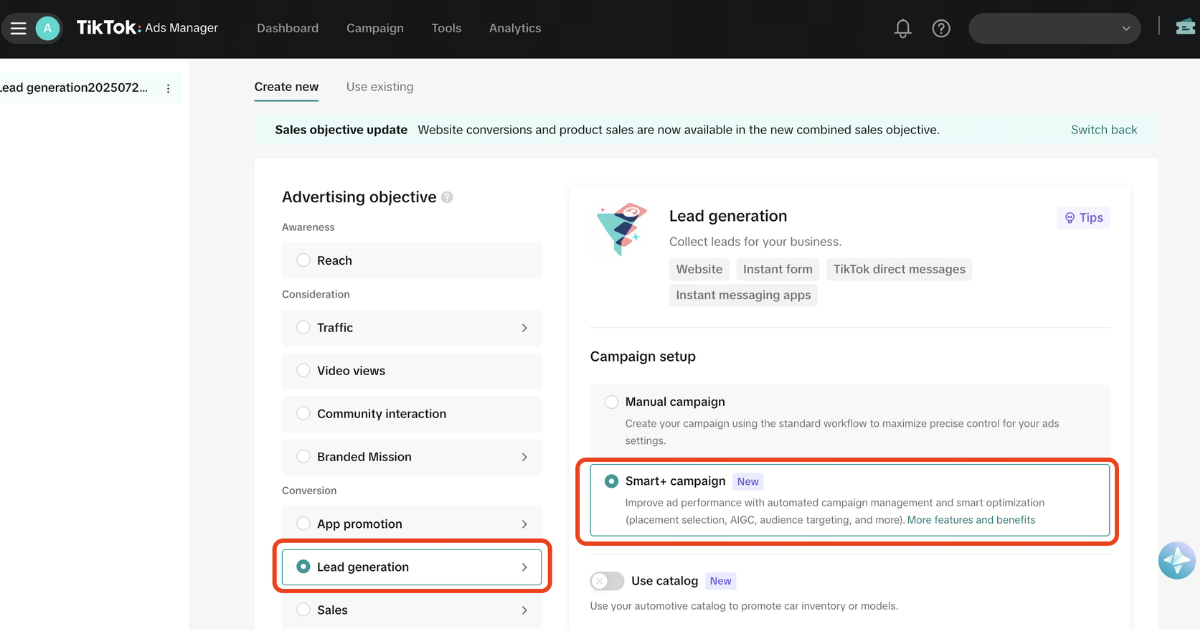Image resolution: width=1200 pixels, height=630 pixels.
Task: Open three-dot menu beside Lead generation campaign
Action: (168, 88)
